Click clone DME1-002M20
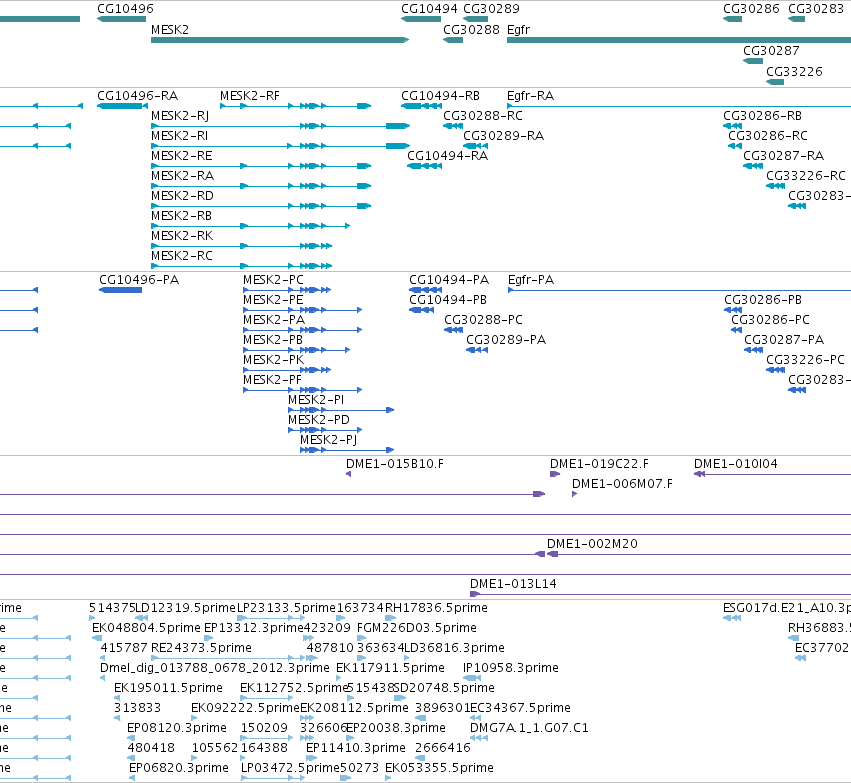The height and width of the screenshot is (783, 851). tap(592, 544)
